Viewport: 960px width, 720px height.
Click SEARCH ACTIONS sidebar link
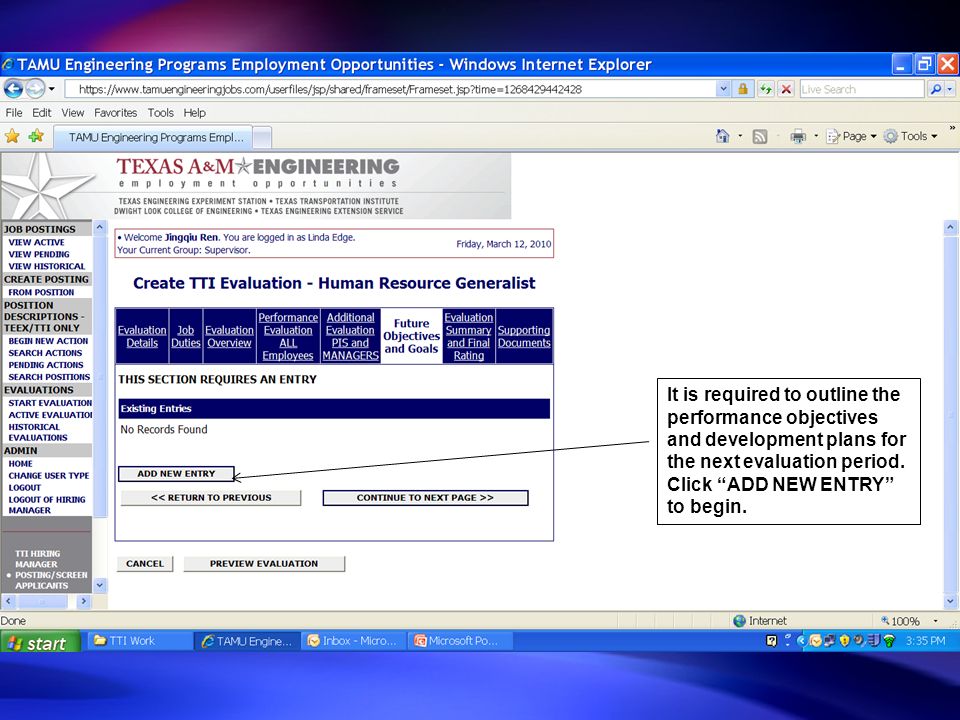[45, 353]
